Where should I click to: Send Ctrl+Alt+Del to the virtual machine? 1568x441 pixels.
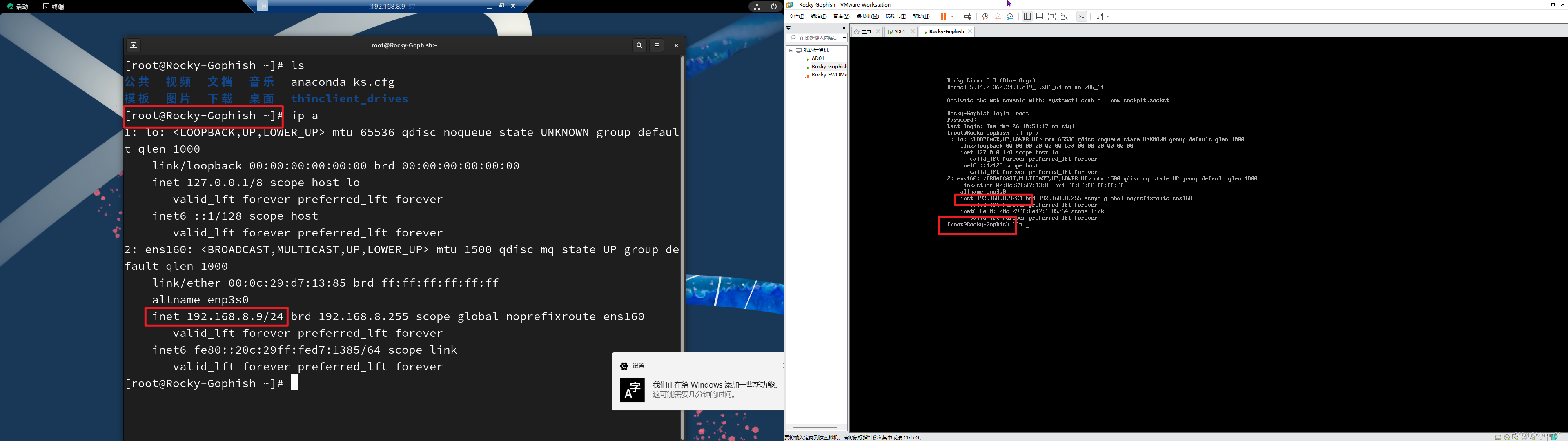(968, 16)
